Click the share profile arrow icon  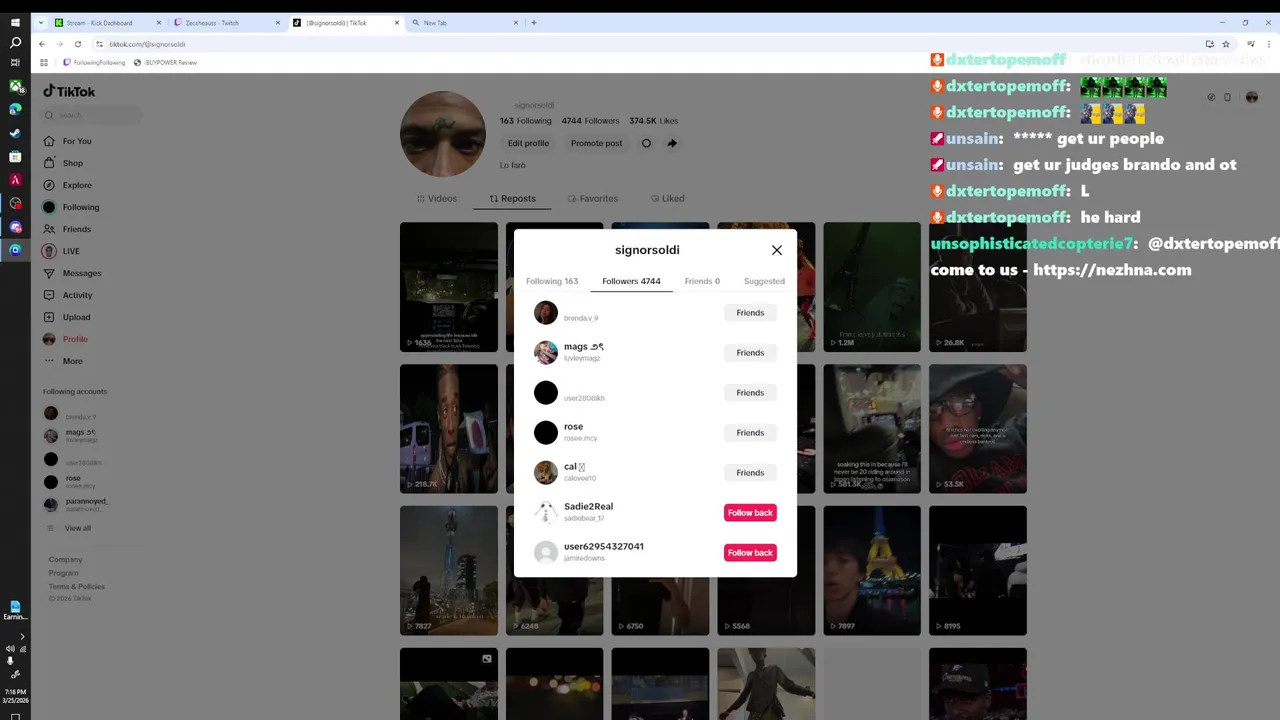pos(672,143)
